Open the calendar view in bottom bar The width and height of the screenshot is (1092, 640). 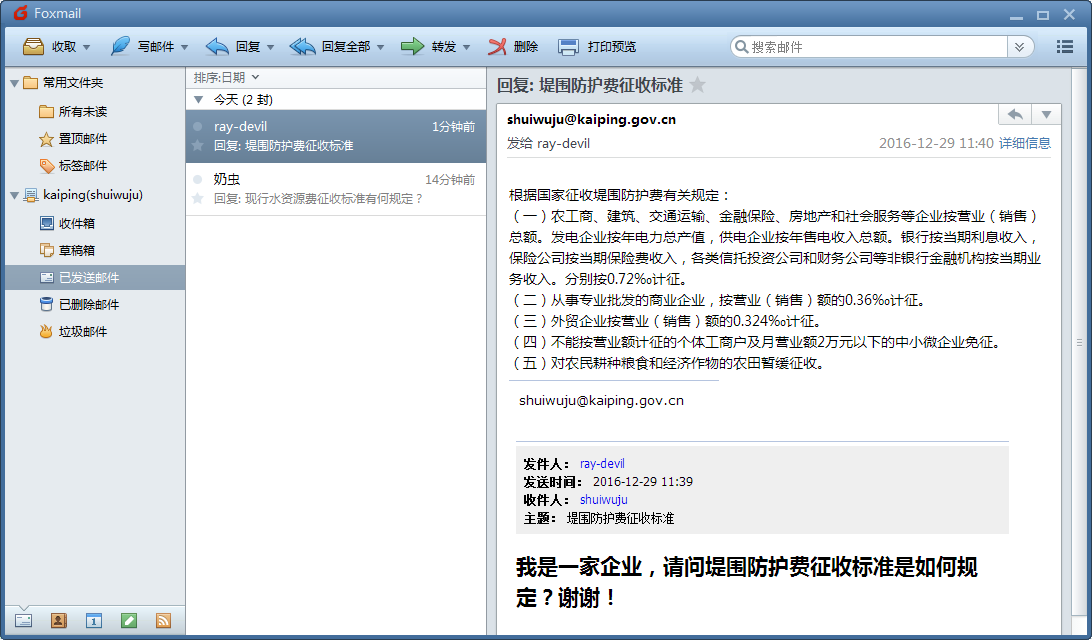93,620
